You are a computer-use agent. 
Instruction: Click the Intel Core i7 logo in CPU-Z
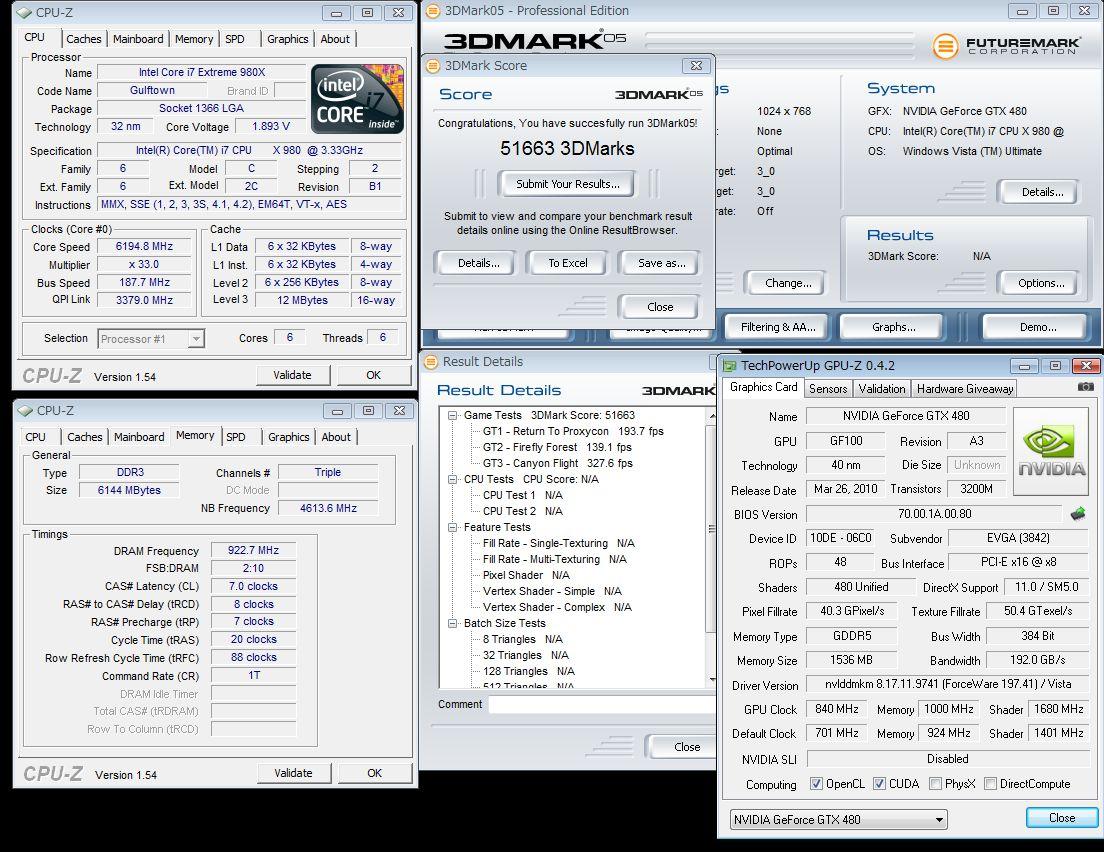[357, 99]
